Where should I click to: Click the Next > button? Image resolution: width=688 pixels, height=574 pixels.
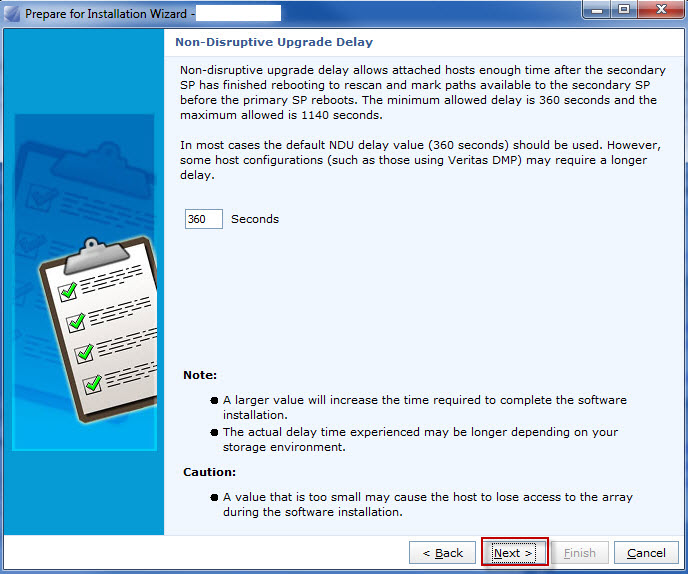tap(514, 552)
